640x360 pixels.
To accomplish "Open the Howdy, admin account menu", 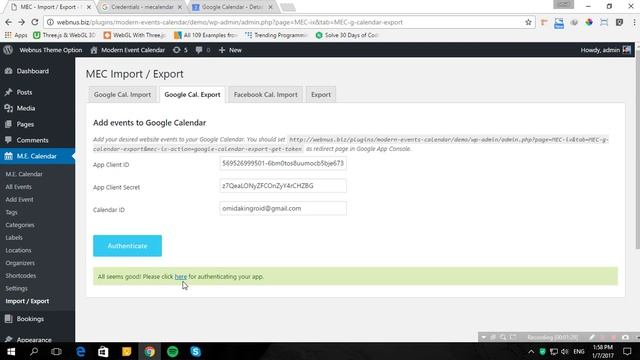I will click(x=606, y=50).
